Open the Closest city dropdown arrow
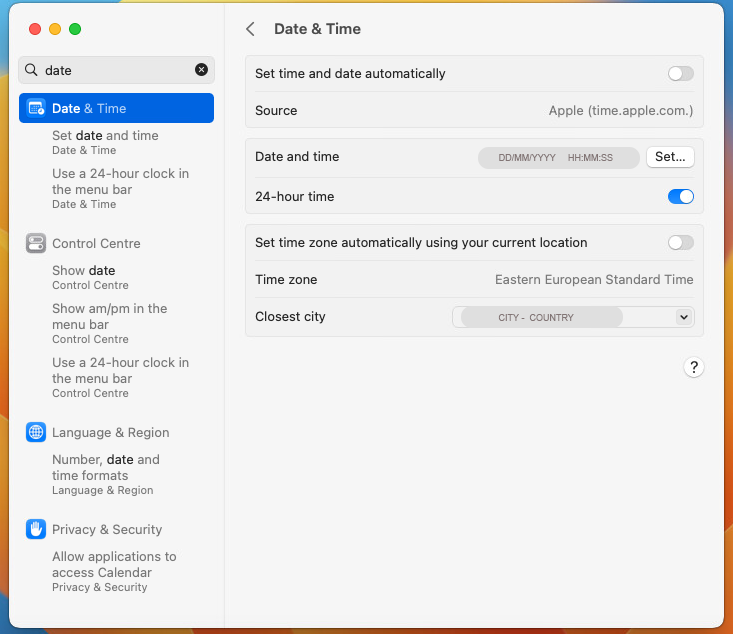733x634 pixels. (x=684, y=317)
